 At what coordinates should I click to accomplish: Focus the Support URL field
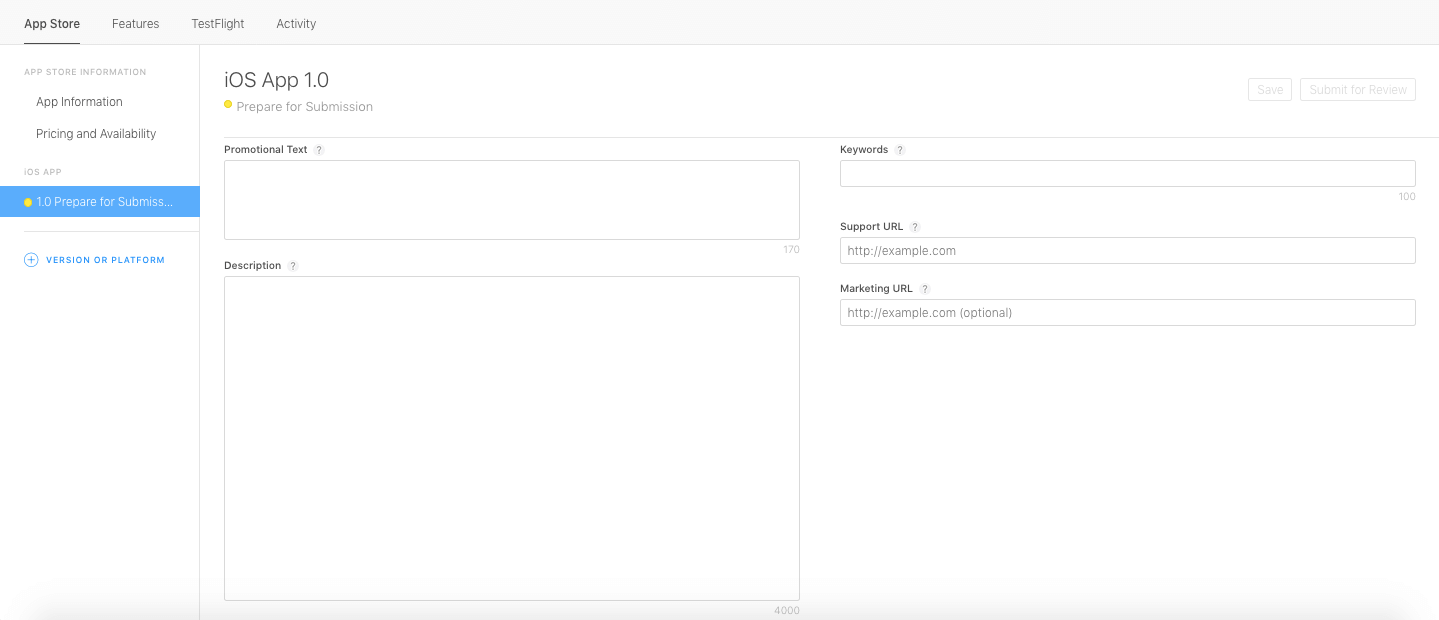click(1128, 250)
